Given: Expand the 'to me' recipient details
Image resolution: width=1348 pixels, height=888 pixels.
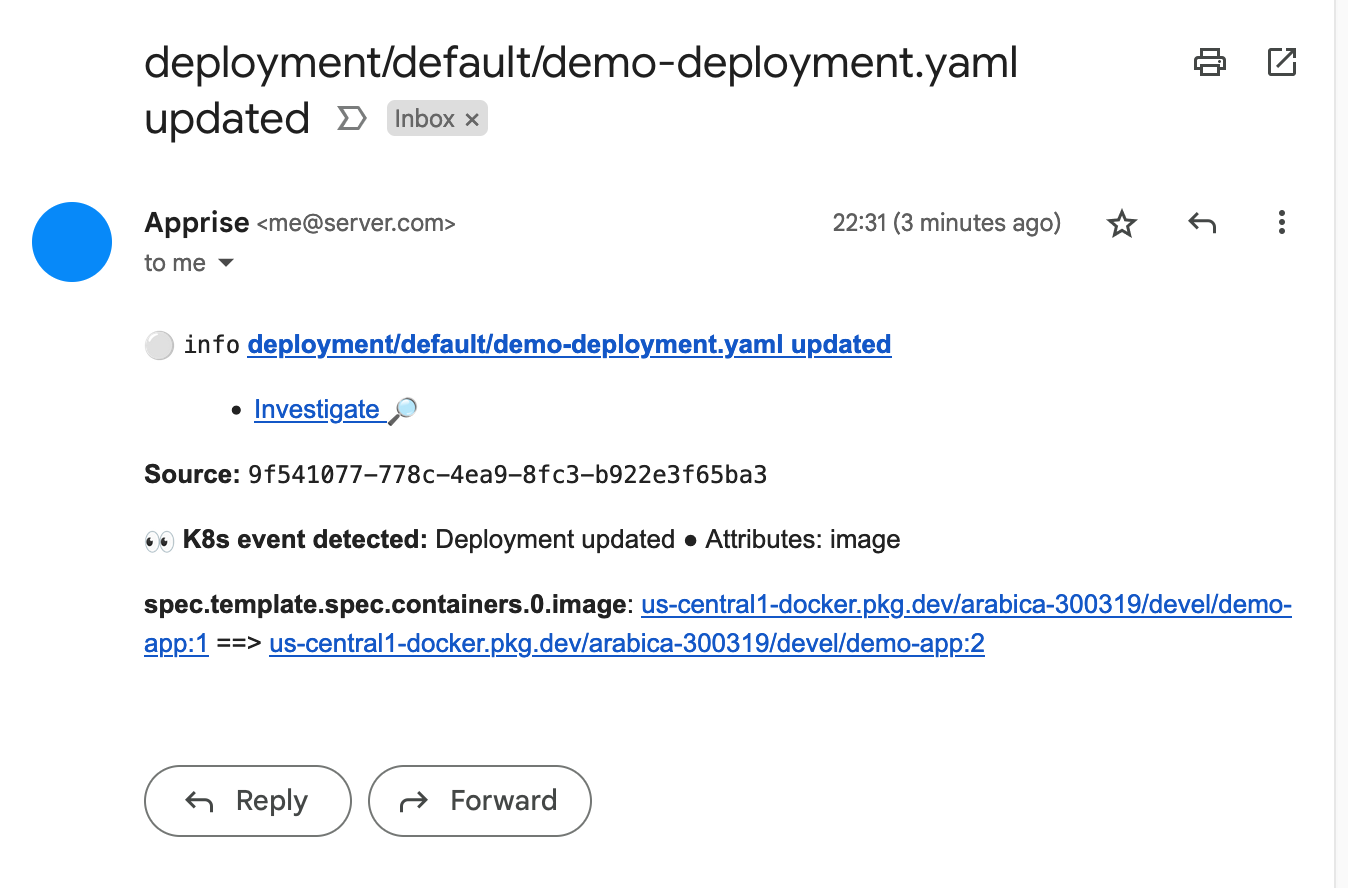Looking at the screenshot, I should [x=226, y=263].
